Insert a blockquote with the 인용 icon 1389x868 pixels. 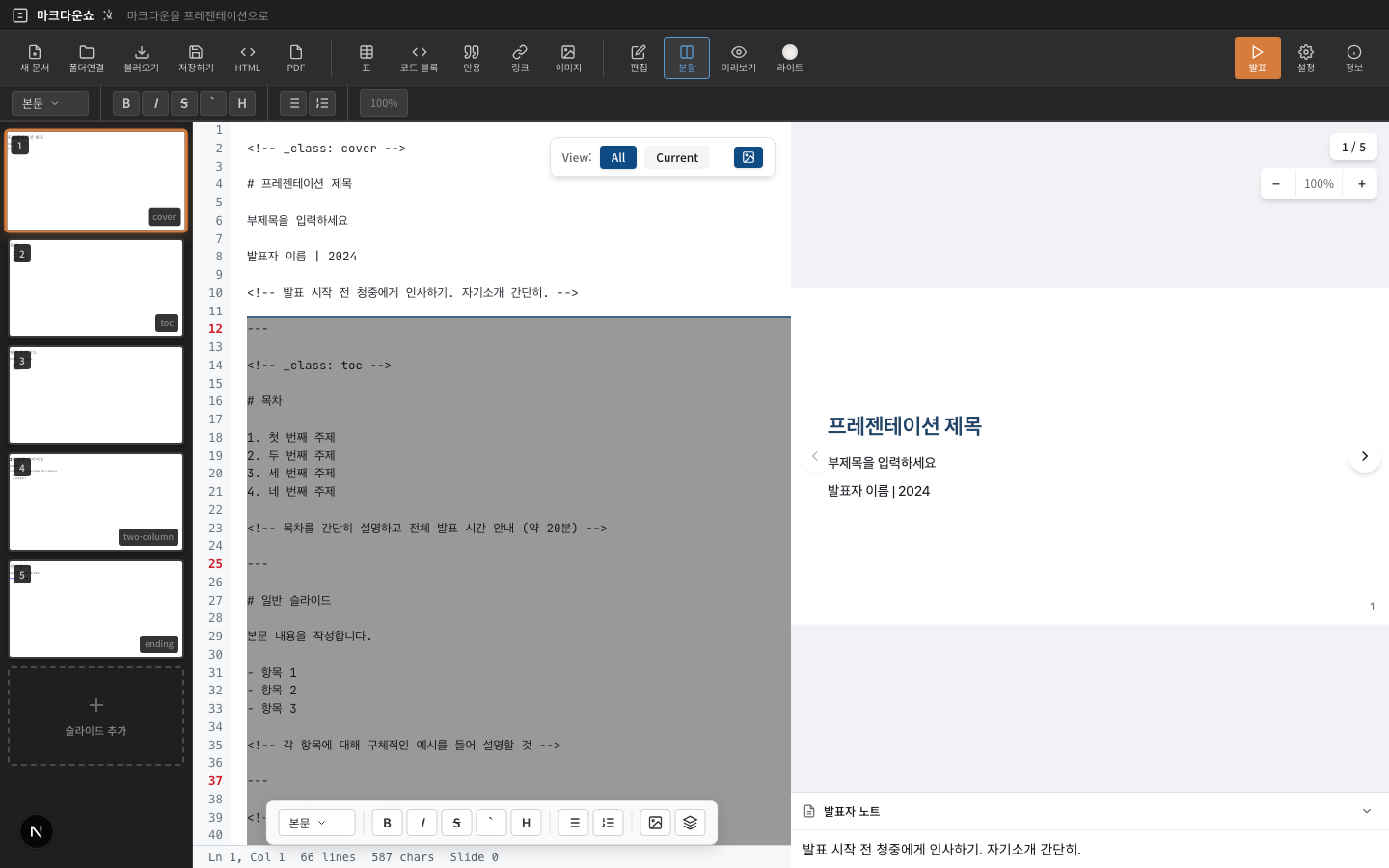click(472, 58)
